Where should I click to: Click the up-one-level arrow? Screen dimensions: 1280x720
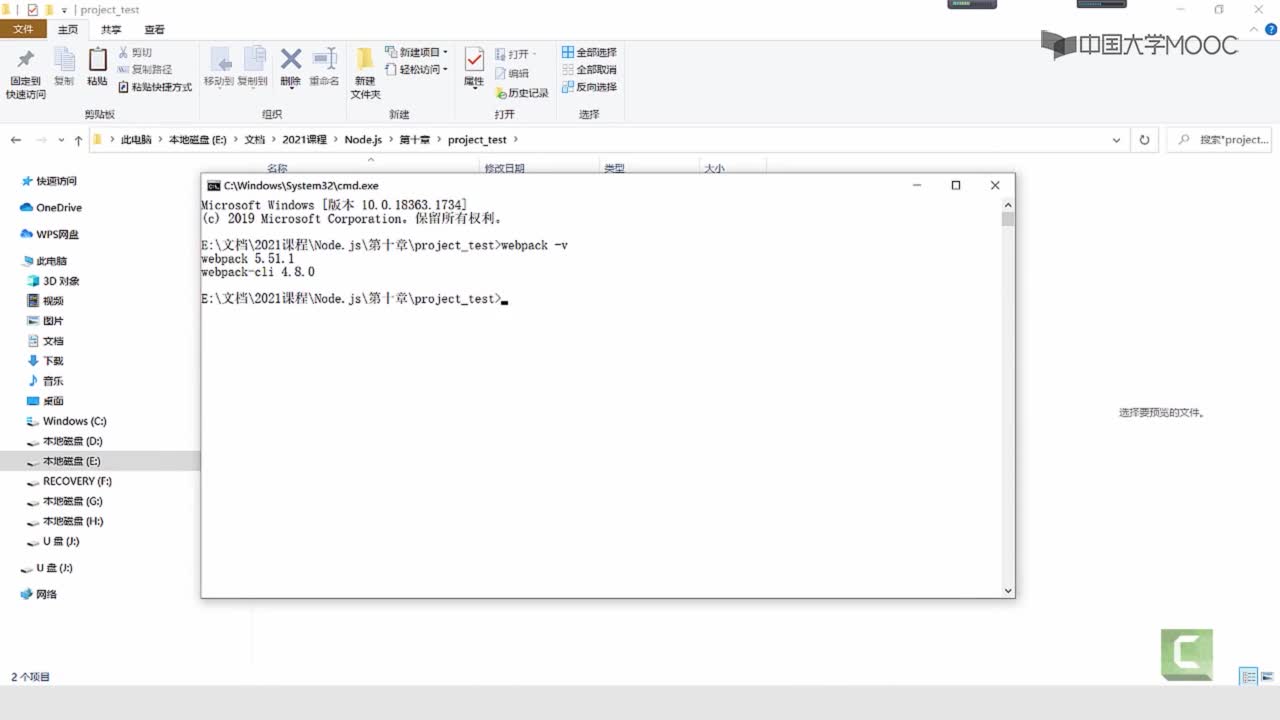coord(79,140)
